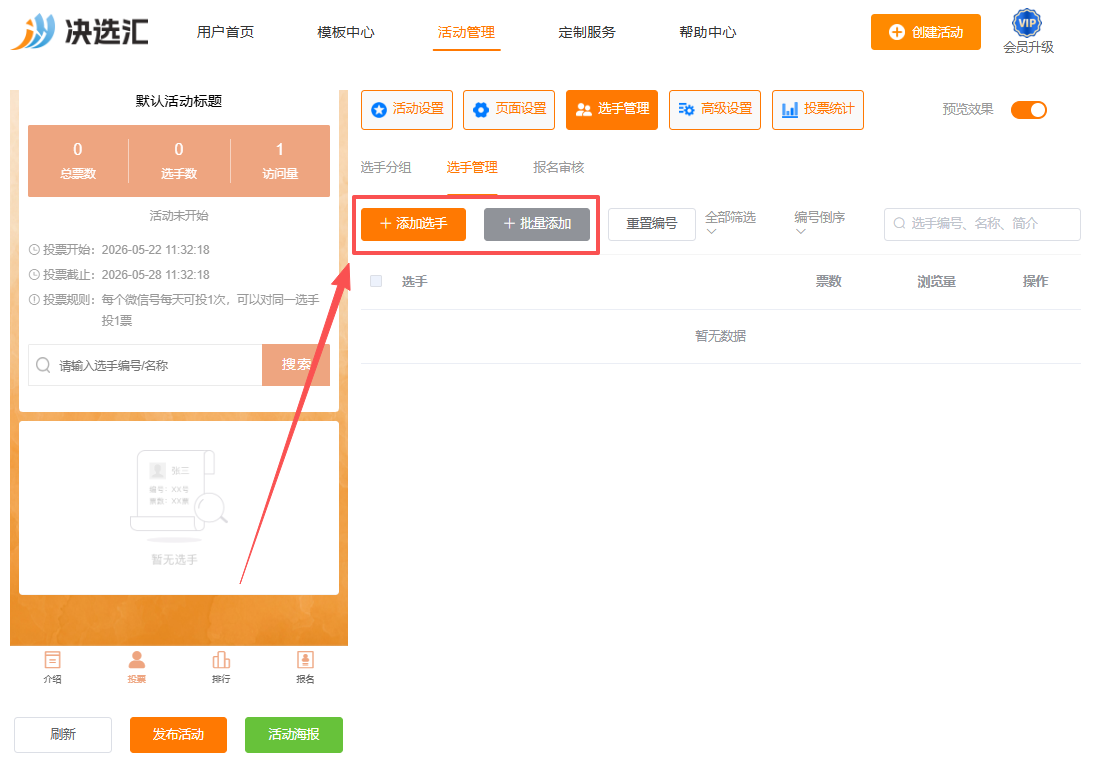The width and height of the screenshot is (1097, 772).
Task: Click the 浏览量 column header
Action: pyautogui.click(x=936, y=281)
